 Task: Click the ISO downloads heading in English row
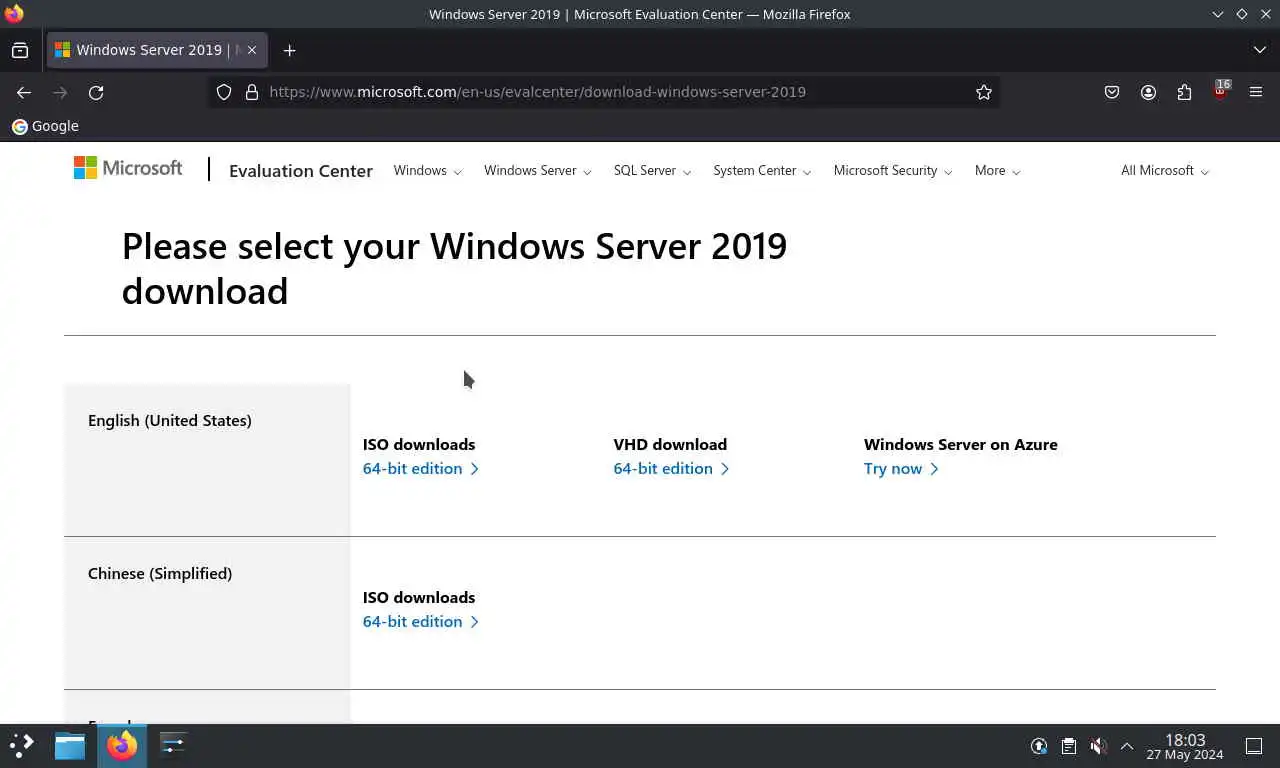click(x=419, y=445)
